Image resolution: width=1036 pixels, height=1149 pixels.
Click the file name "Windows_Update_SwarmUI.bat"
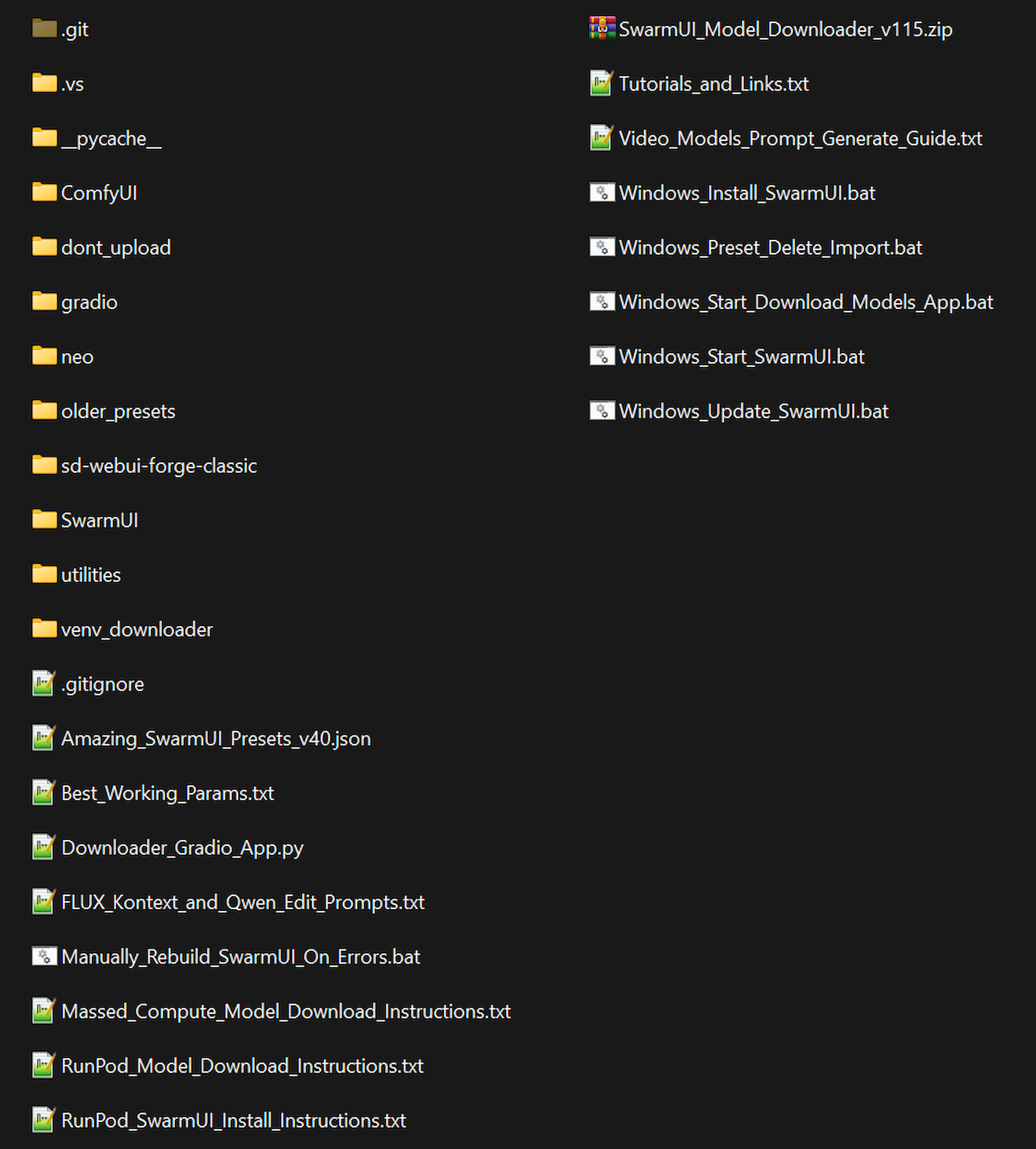coord(754,412)
